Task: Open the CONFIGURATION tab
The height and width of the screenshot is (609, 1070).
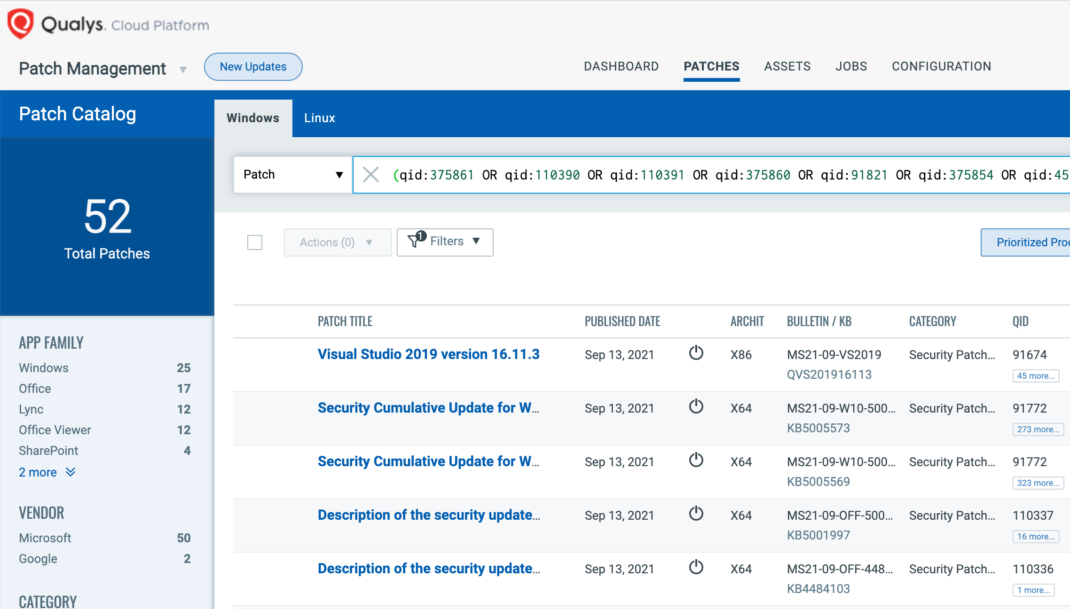Action: [x=942, y=66]
